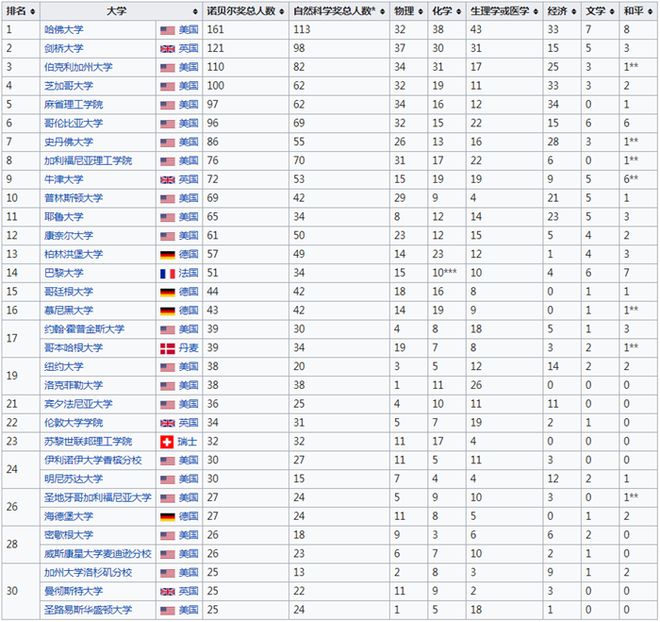Click the UK flag next to 剑桥大学
The width and height of the screenshot is (660, 622).
(166, 48)
